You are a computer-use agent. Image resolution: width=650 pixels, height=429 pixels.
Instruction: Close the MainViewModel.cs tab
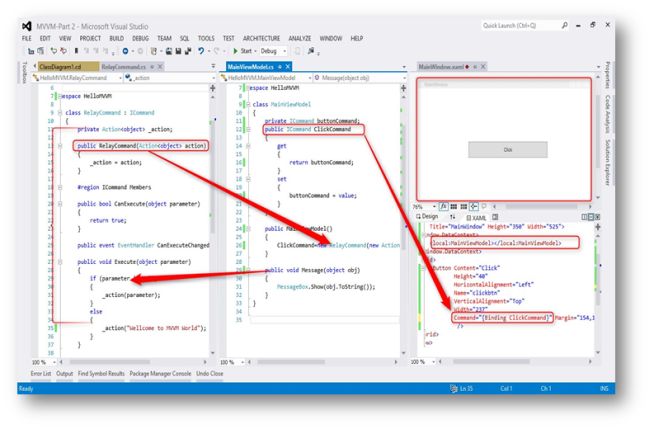point(288,67)
